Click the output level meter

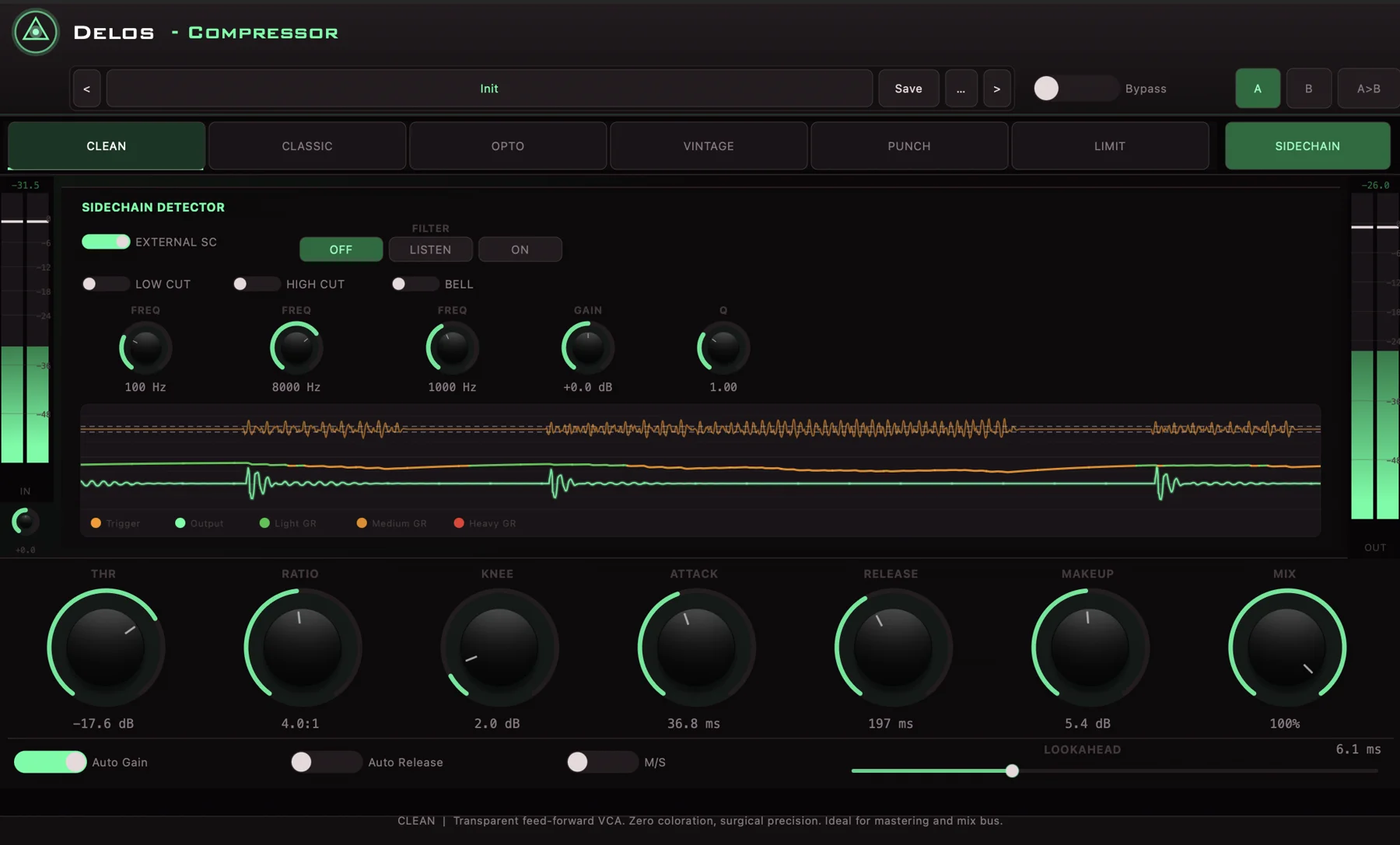1375,356
